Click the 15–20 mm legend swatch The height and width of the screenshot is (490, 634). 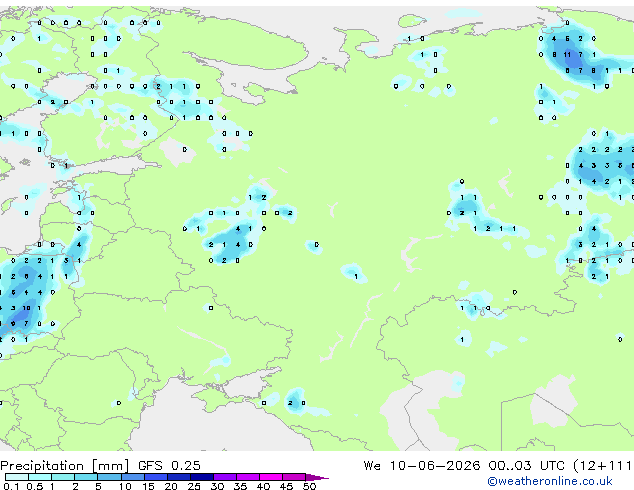tap(155, 477)
